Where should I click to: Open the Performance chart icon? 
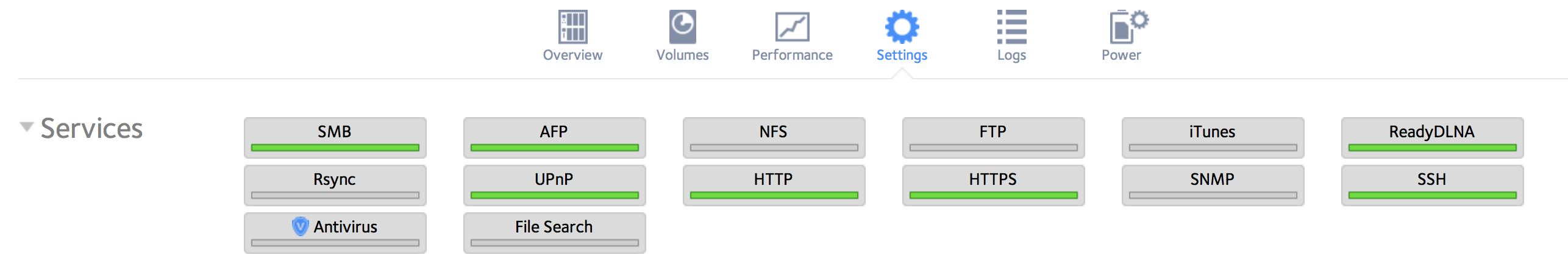[792, 27]
